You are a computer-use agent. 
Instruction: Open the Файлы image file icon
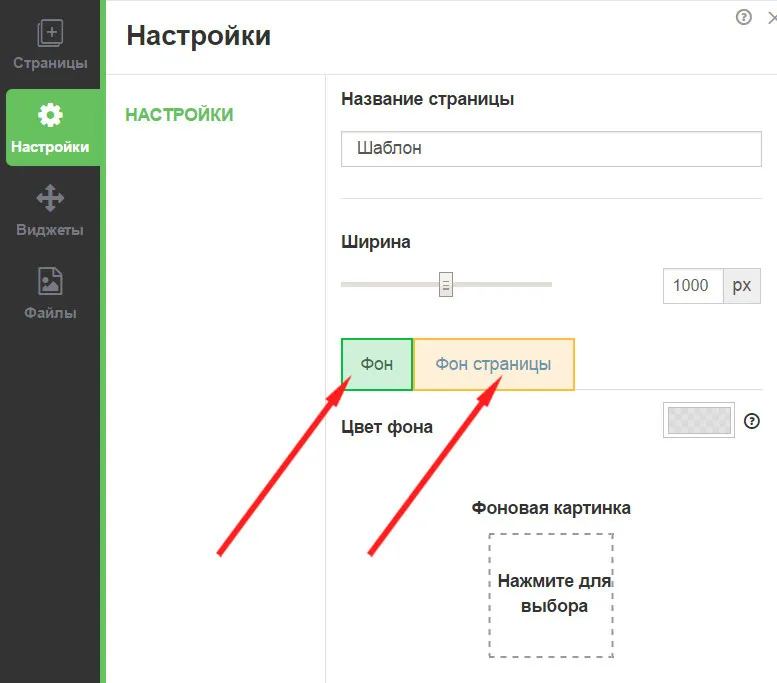point(50,281)
